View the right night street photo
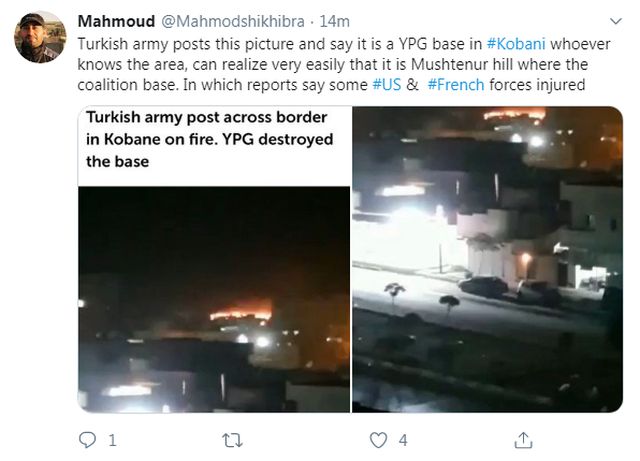The image size is (640, 461). pos(487,259)
